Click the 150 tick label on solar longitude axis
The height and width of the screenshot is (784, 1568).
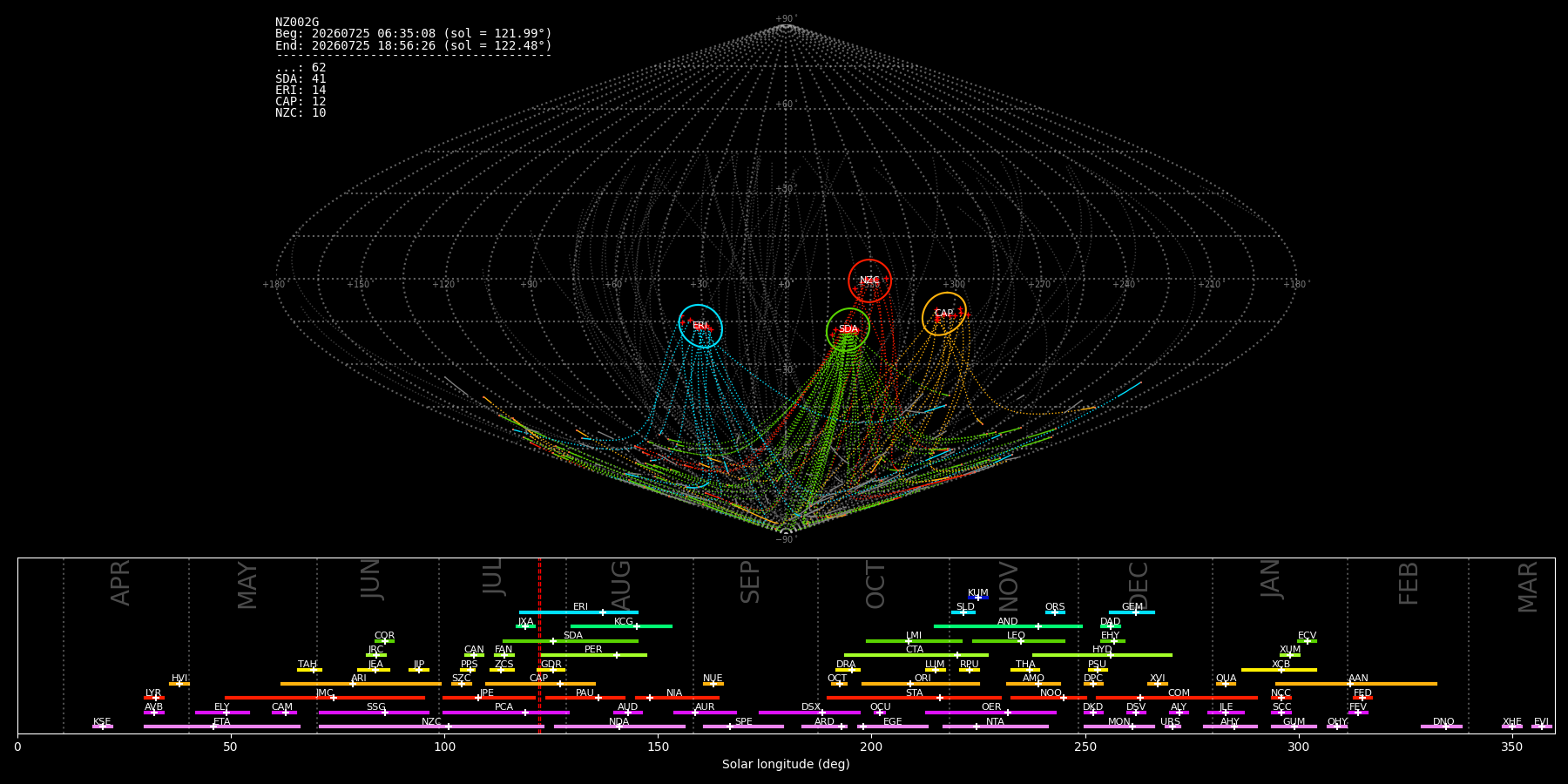(x=658, y=747)
